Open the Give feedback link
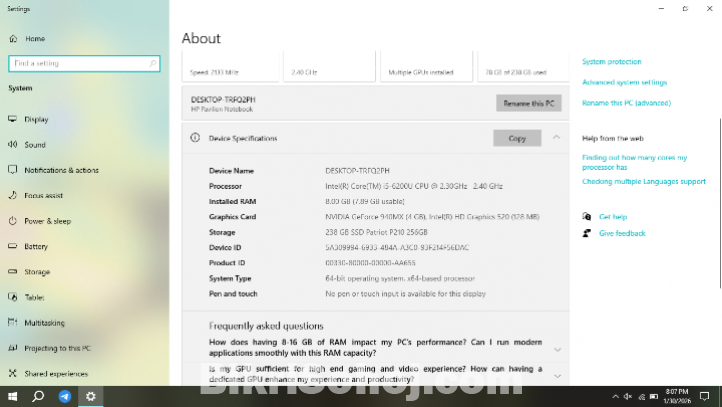Image resolution: width=722 pixels, height=407 pixels. 621,233
